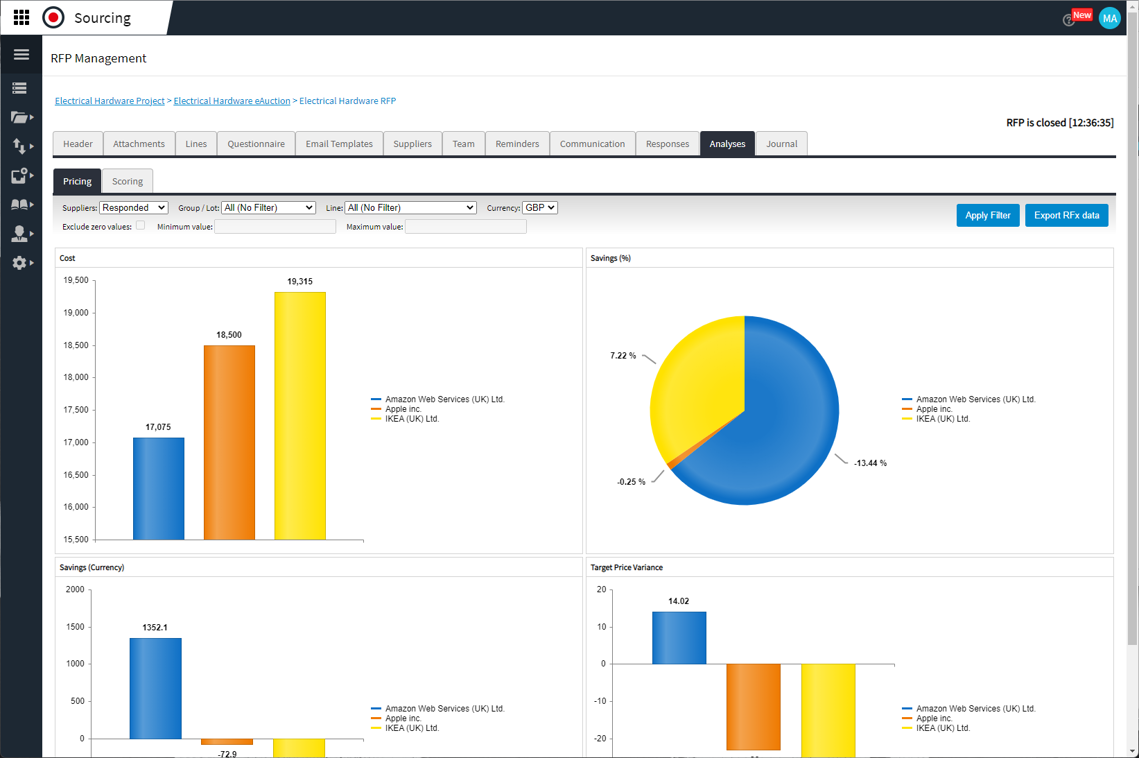
Task: Open the open-book sidebar icon
Action: point(19,205)
